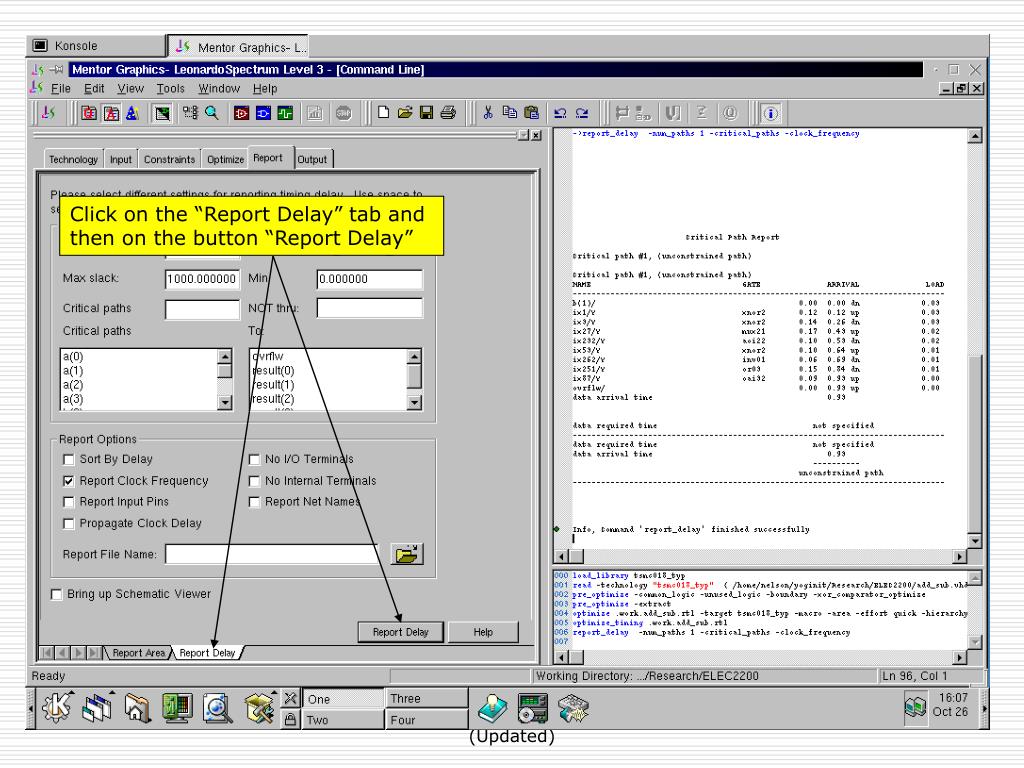
Task: Open the Tools menu
Action: click(x=170, y=88)
